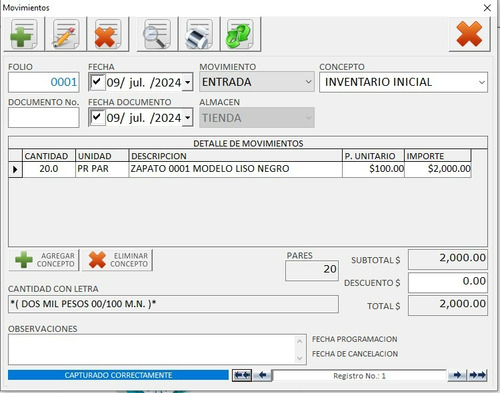Click the PARES field showing 20

coord(312,270)
